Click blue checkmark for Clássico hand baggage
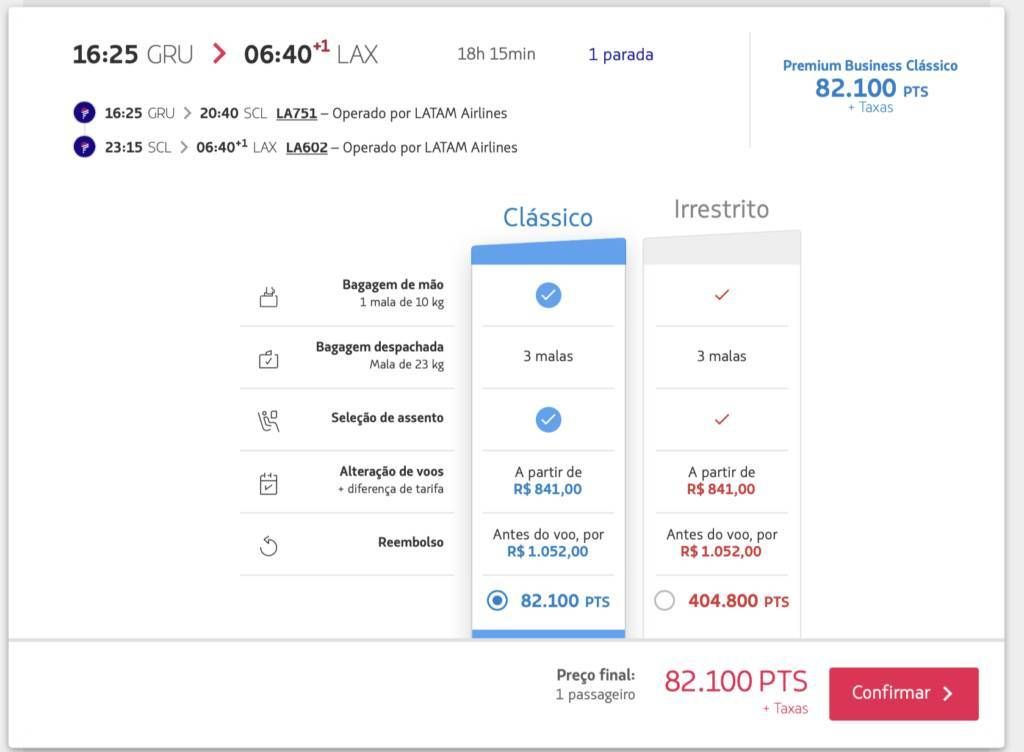 pyautogui.click(x=548, y=295)
